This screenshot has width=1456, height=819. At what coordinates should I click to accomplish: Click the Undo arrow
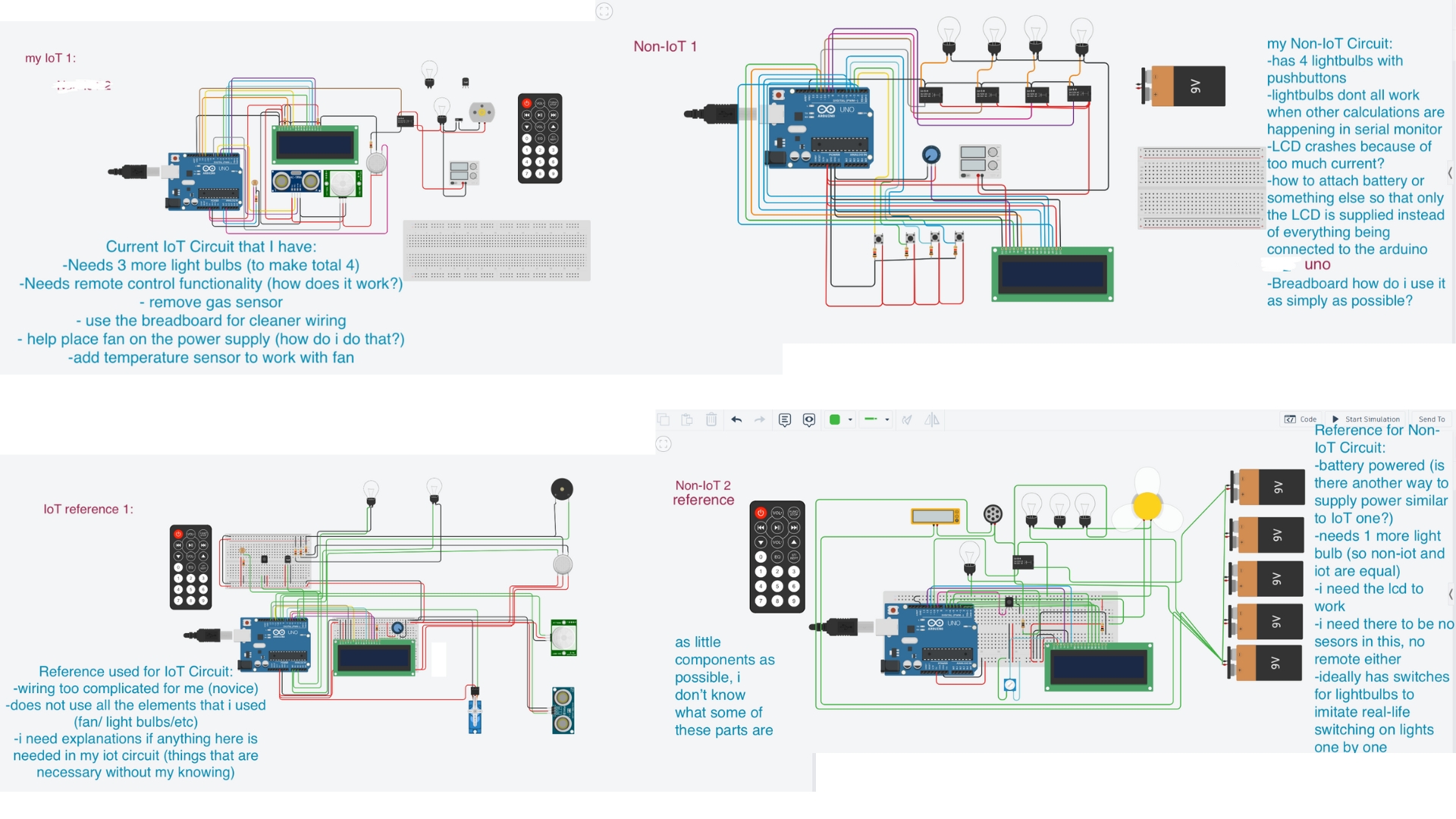coord(736,419)
